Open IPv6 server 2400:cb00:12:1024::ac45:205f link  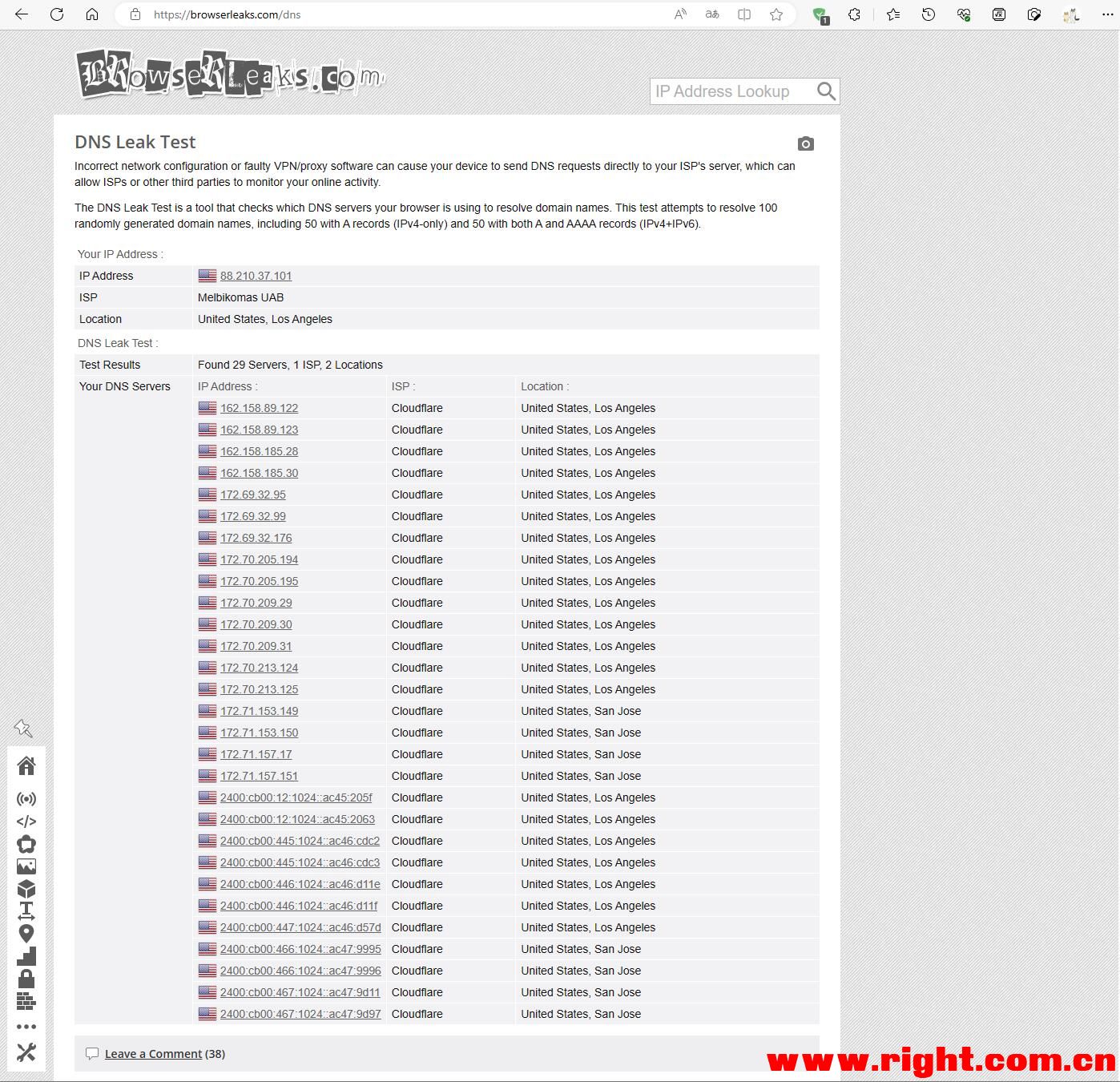tap(296, 797)
